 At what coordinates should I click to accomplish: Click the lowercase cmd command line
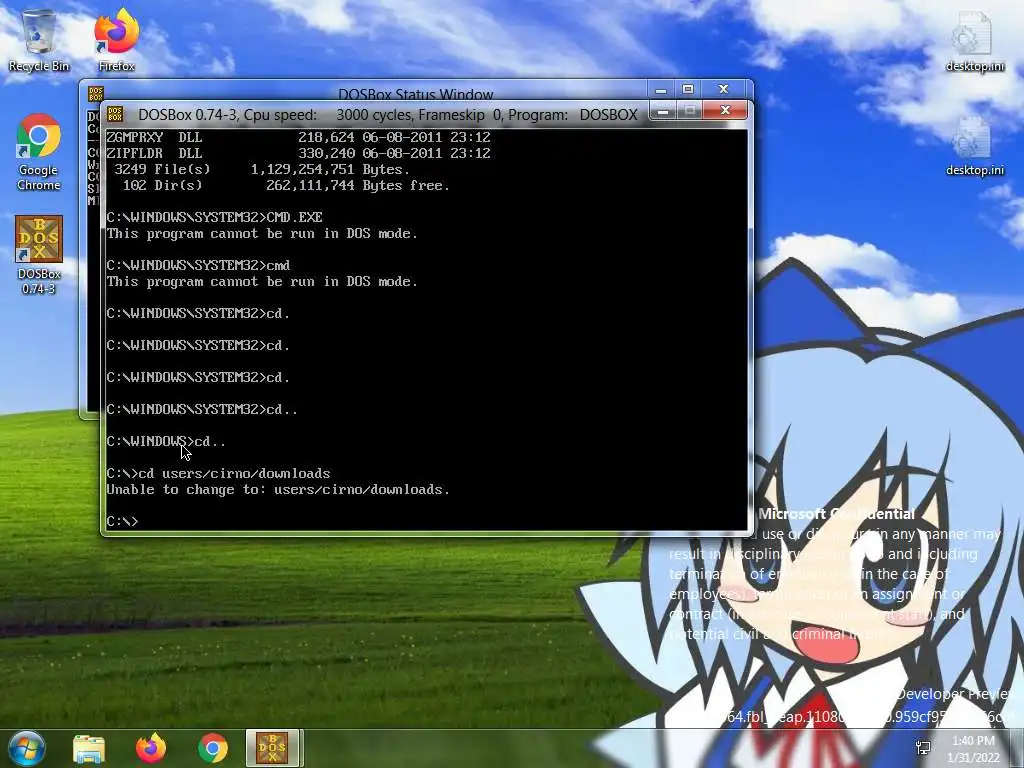coord(199,265)
